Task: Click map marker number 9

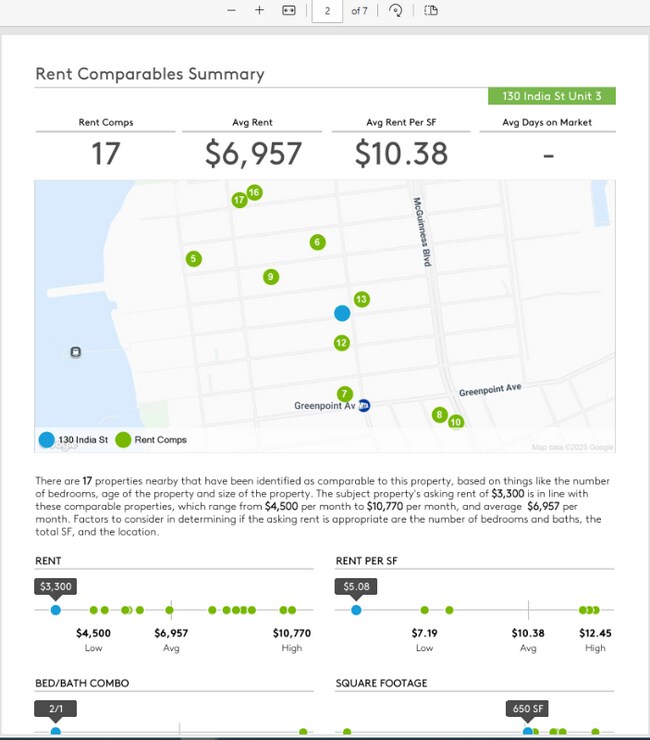Action: point(270,277)
